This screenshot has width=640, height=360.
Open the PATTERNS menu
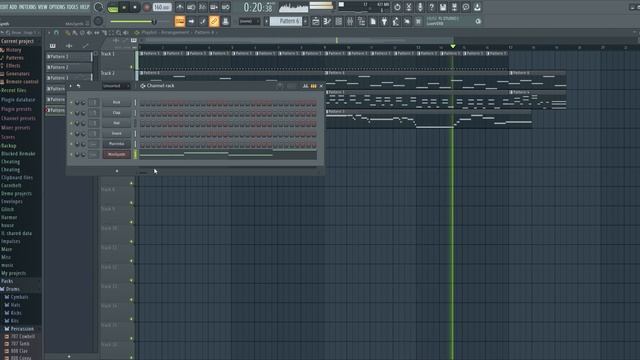coord(27,7)
